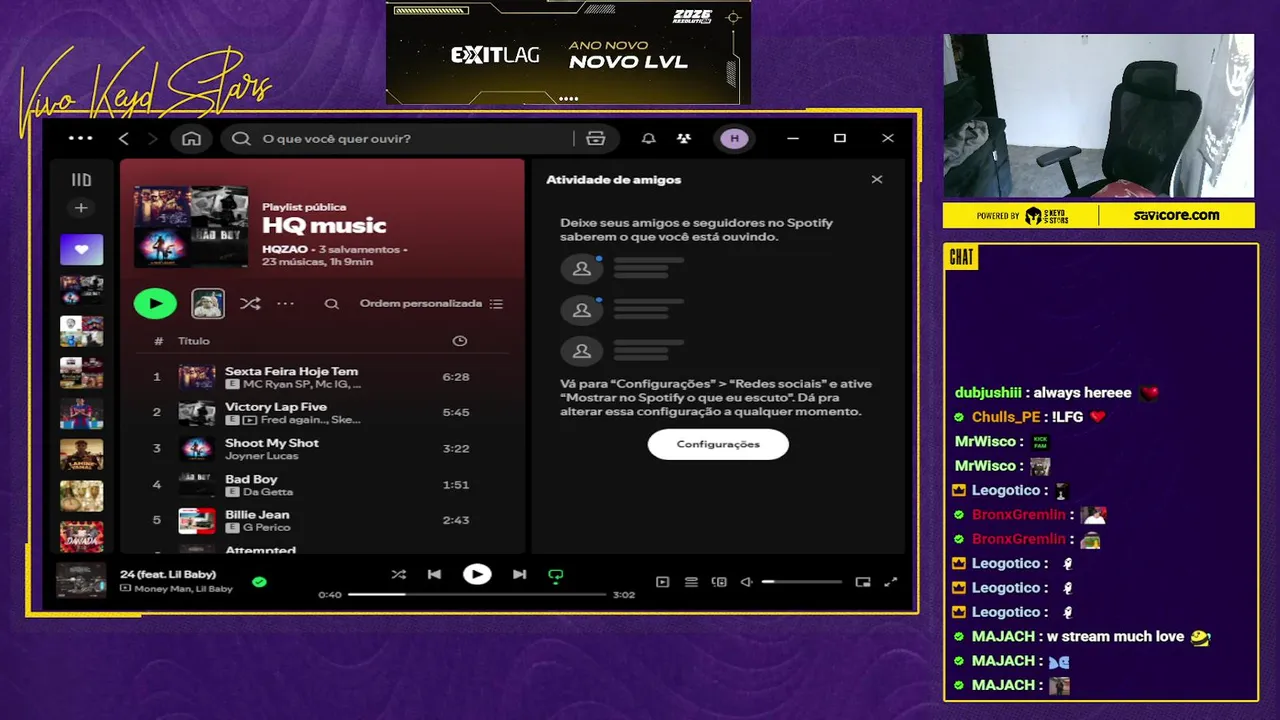Click the artist picture next to the play button
This screenshot has height=720, width=1280.
pyautogui.click(x=208, y=303)
